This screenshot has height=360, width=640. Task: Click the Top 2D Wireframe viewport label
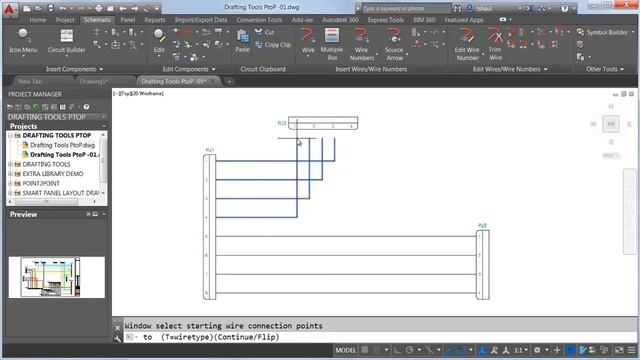point(138,93)
